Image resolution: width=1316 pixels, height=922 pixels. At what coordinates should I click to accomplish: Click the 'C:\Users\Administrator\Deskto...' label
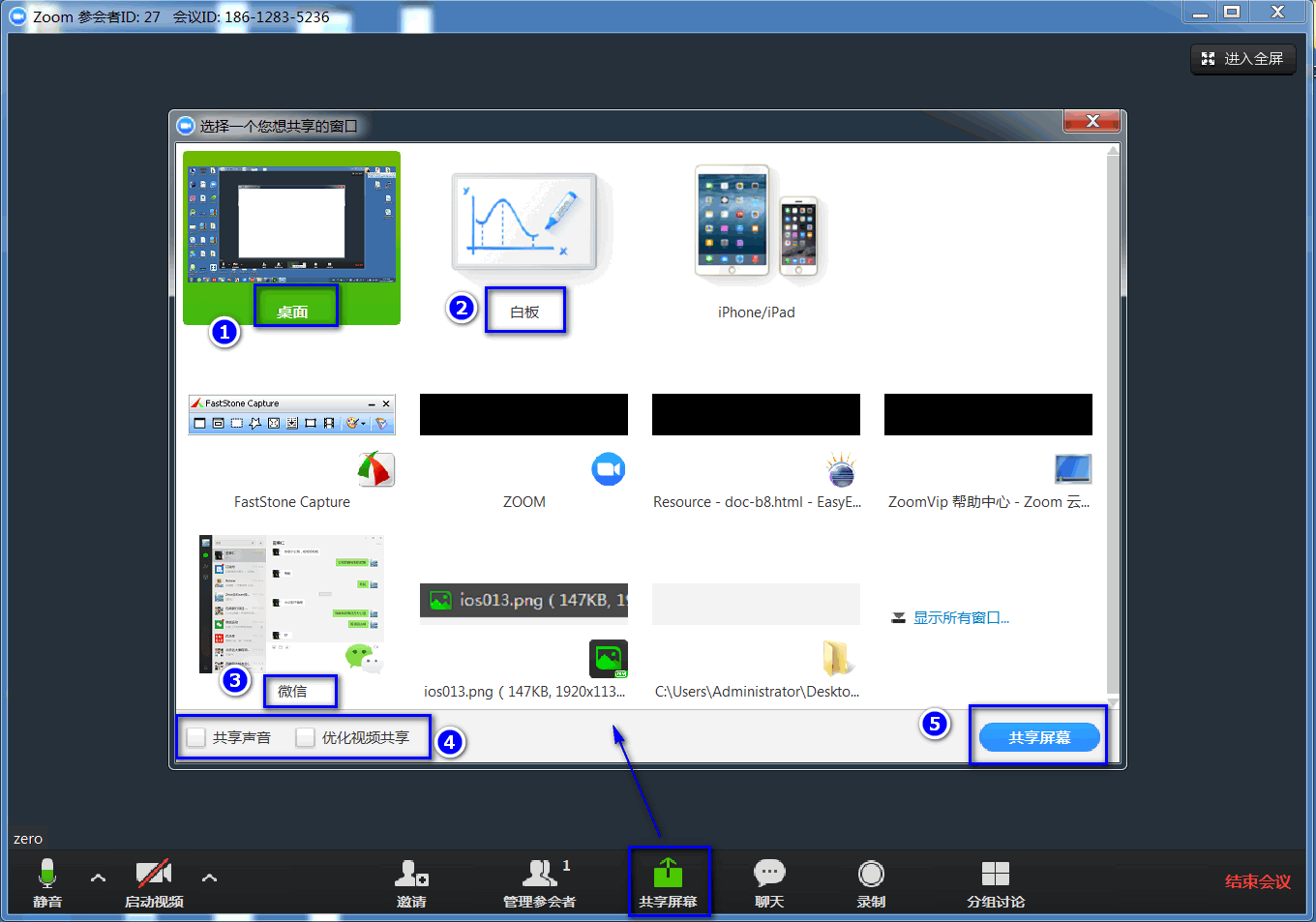tap(757, 691)
